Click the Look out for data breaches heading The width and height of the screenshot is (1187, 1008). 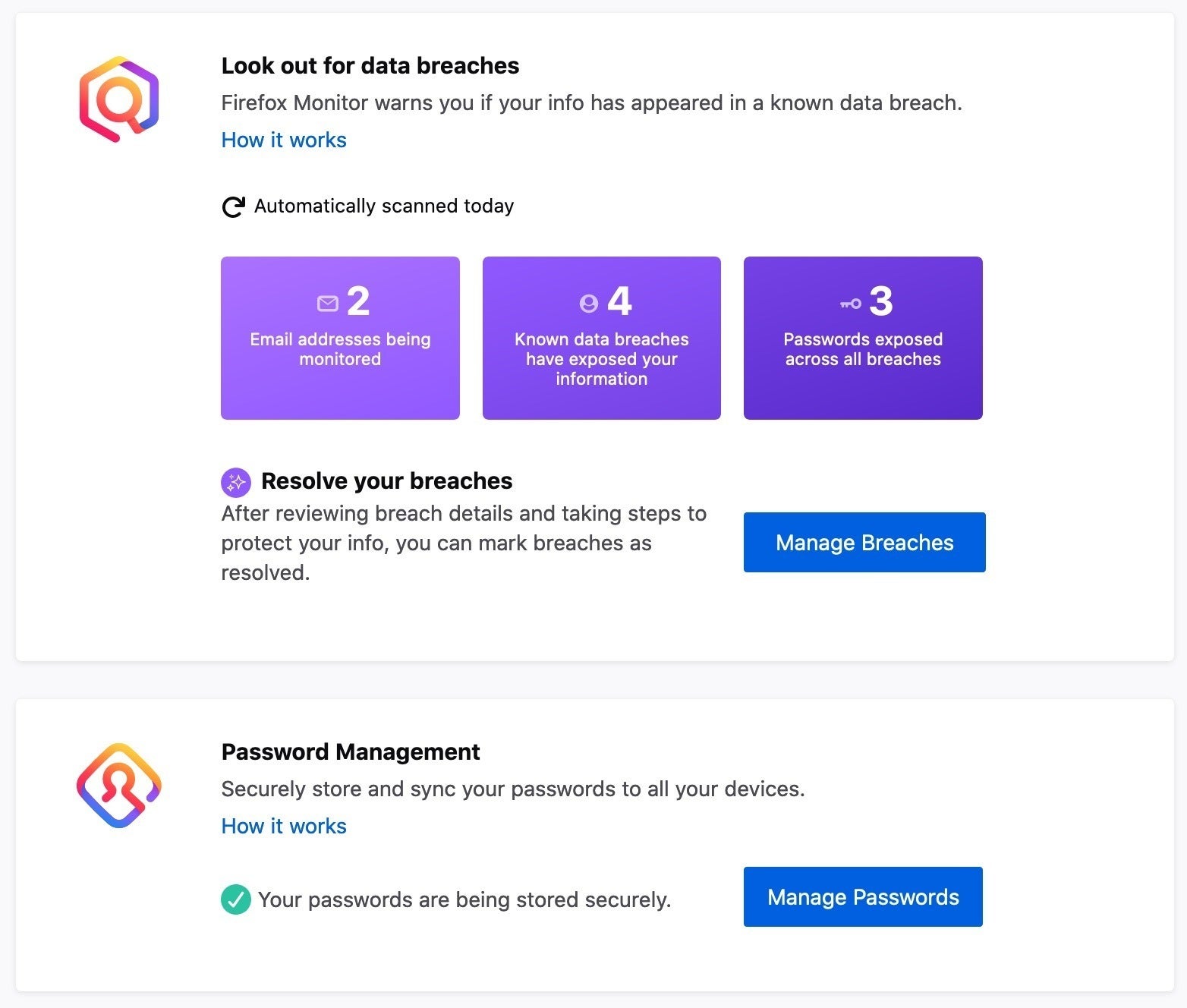370,66
